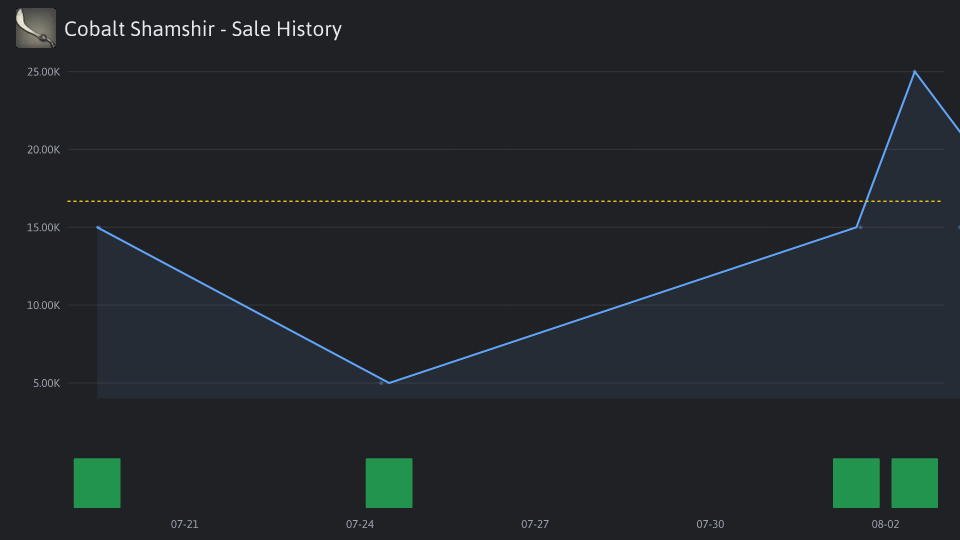Click the 5.00K price axis label

[47, 383]
